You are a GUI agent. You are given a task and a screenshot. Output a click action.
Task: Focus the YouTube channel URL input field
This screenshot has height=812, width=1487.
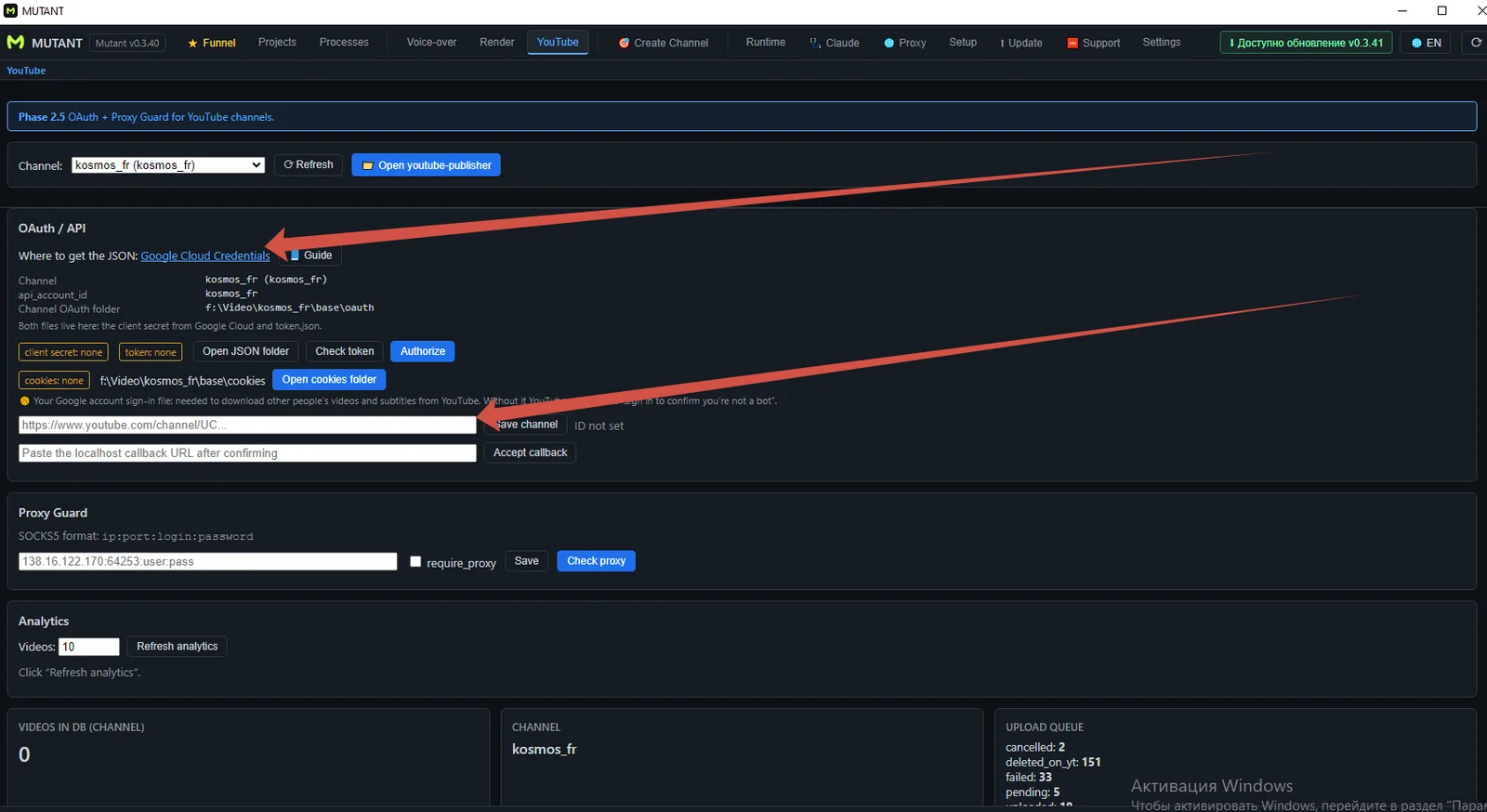coord(247,425)
